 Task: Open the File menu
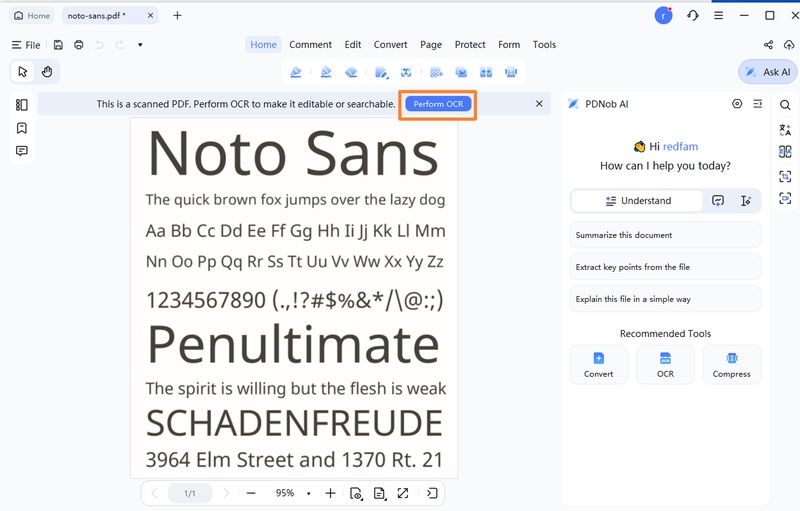point(26,45)
